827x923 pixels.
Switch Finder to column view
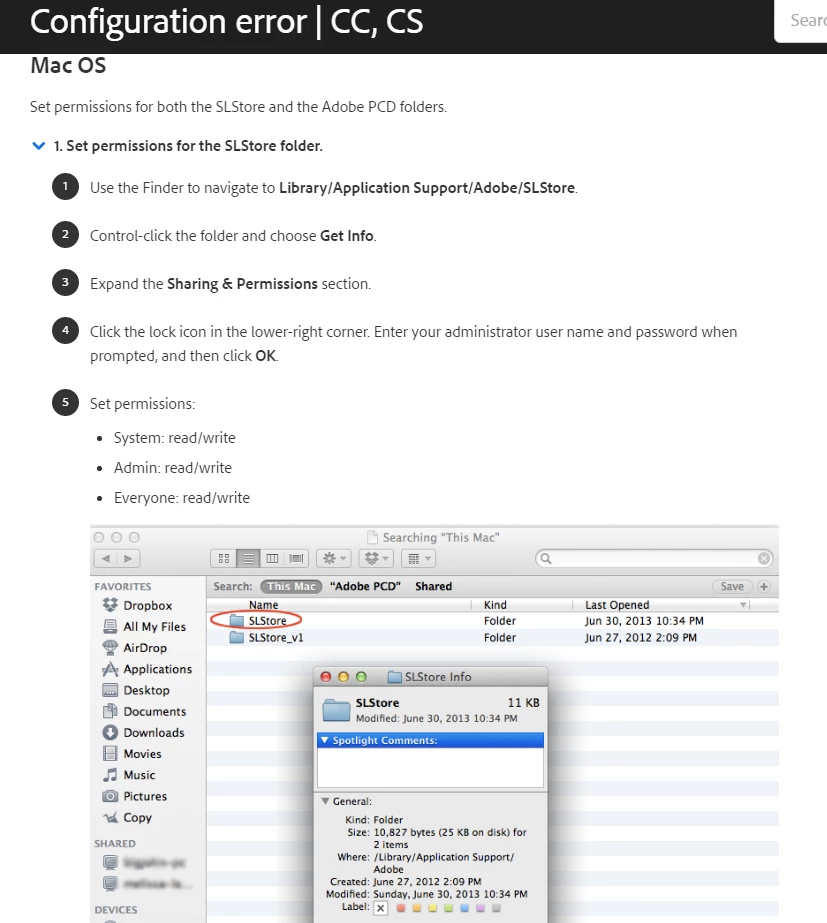(x=272, y=559)
